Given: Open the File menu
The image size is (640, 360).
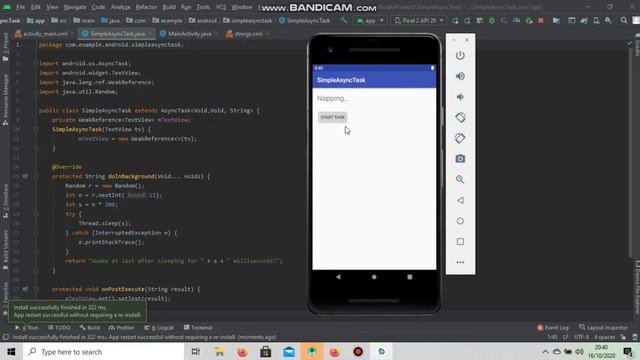Looking at the screenshot, I should [x=20, y=7].
